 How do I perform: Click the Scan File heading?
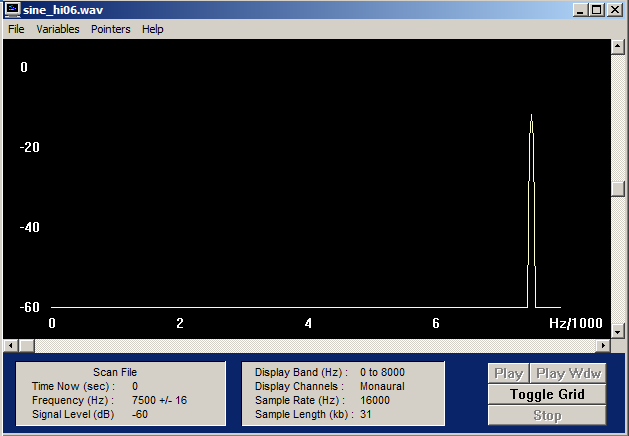(115, 372)
